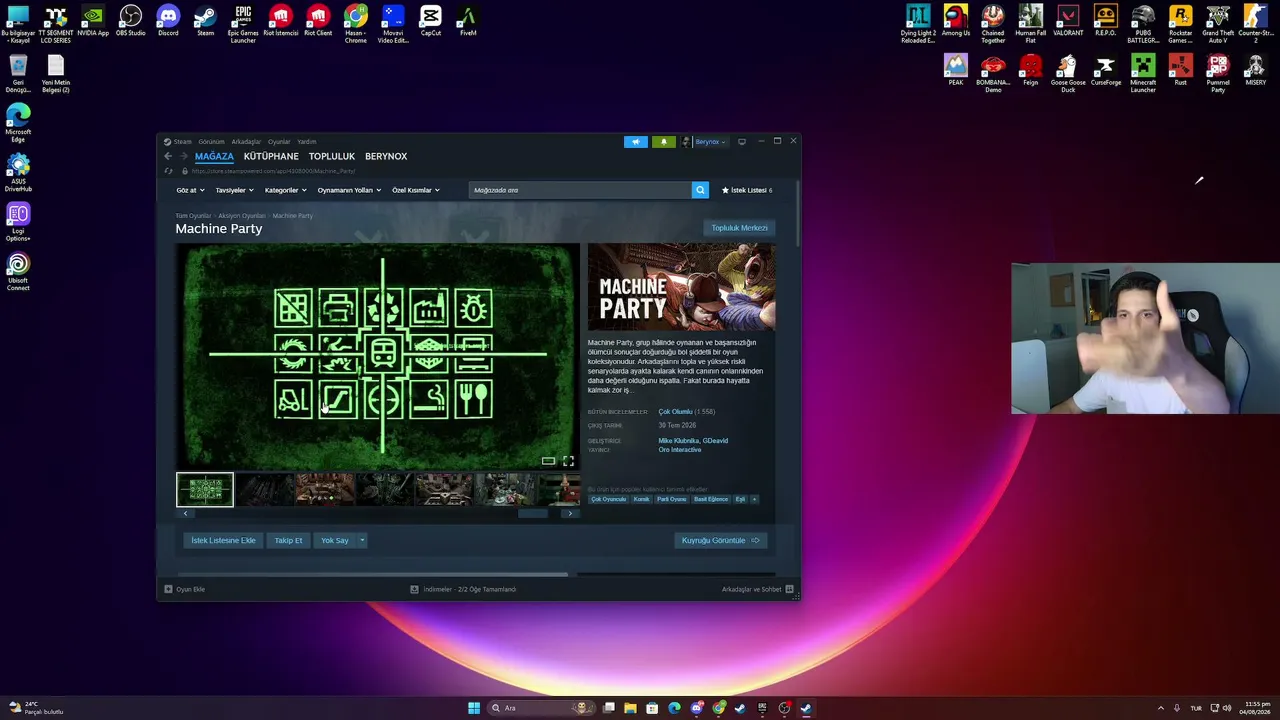Select the Riot Client desktop icon
Image resolution: width=1280 pixels, height=720 pixels.
tap(318, 21)
